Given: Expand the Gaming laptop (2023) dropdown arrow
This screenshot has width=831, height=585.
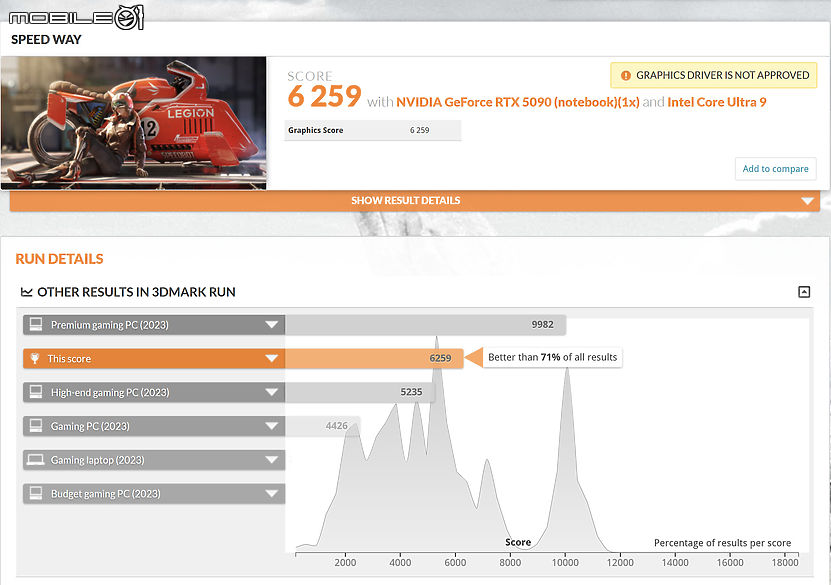Looking at the screenshot, I should tap(271, 460).
